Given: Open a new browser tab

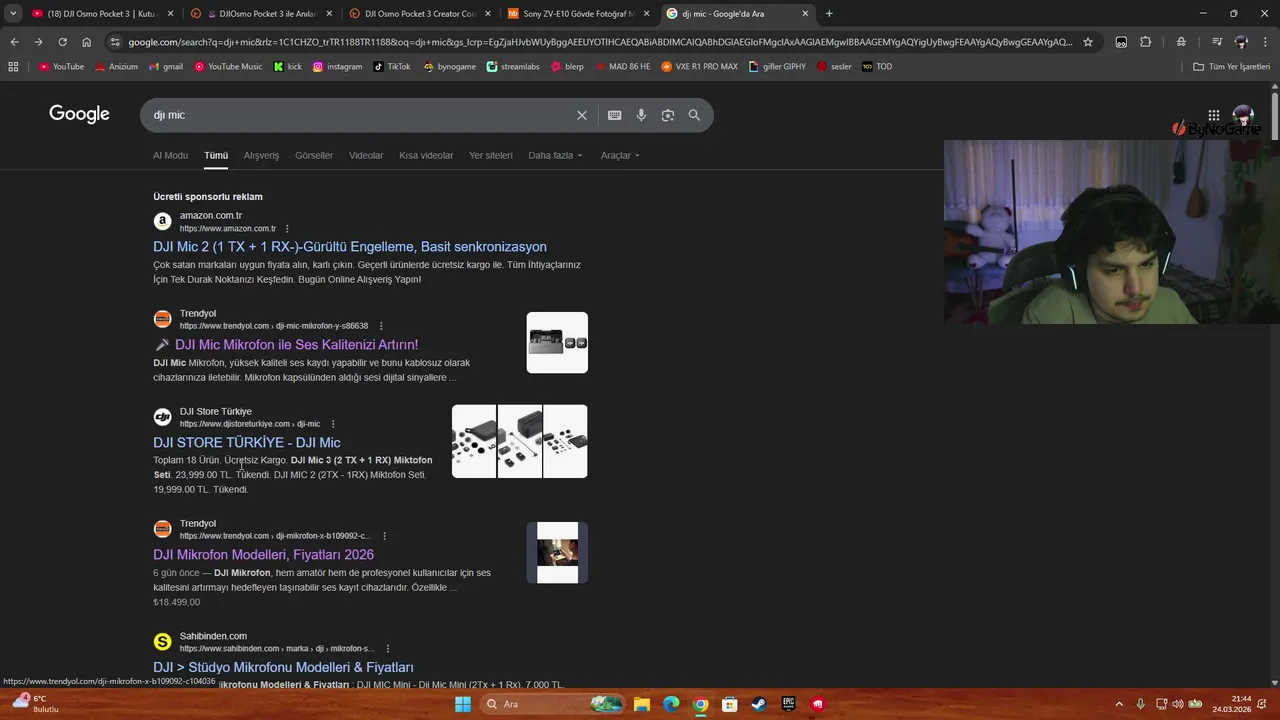Looking at the screenshot, I should 829,14.
